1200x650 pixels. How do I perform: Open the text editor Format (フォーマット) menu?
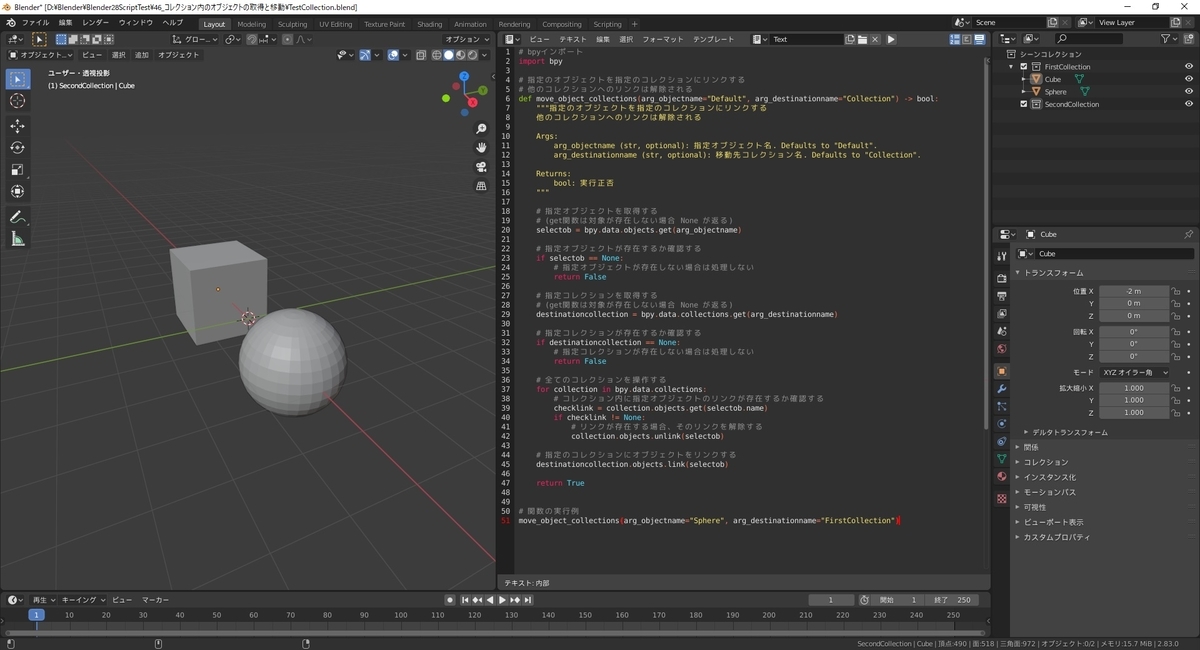662,39
